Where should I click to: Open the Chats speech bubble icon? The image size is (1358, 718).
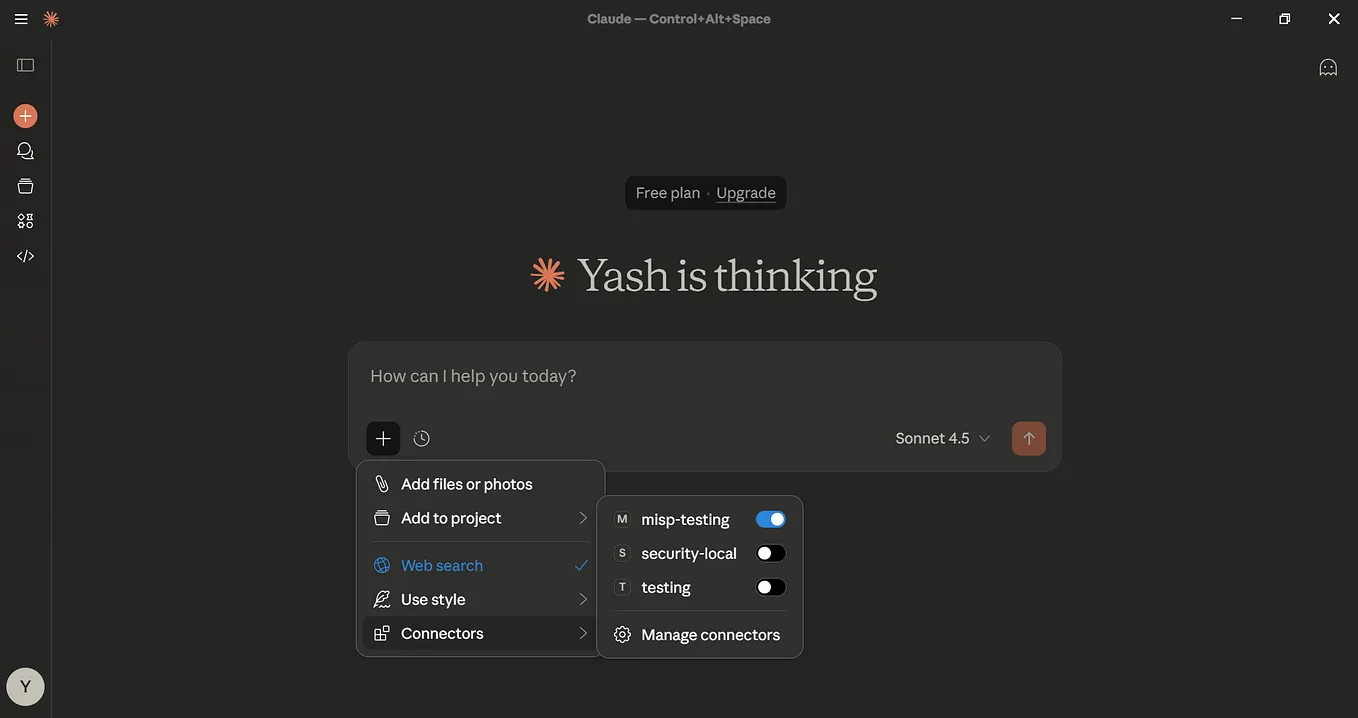tap(25, 151)
